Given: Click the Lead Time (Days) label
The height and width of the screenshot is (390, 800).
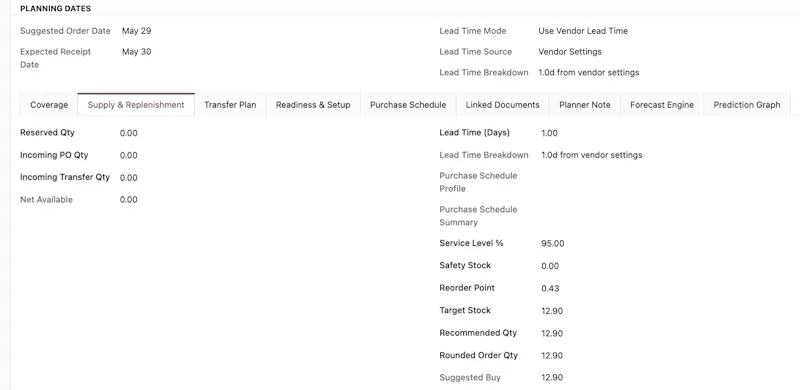Looking at the screenshot, I should pos(474,133).
